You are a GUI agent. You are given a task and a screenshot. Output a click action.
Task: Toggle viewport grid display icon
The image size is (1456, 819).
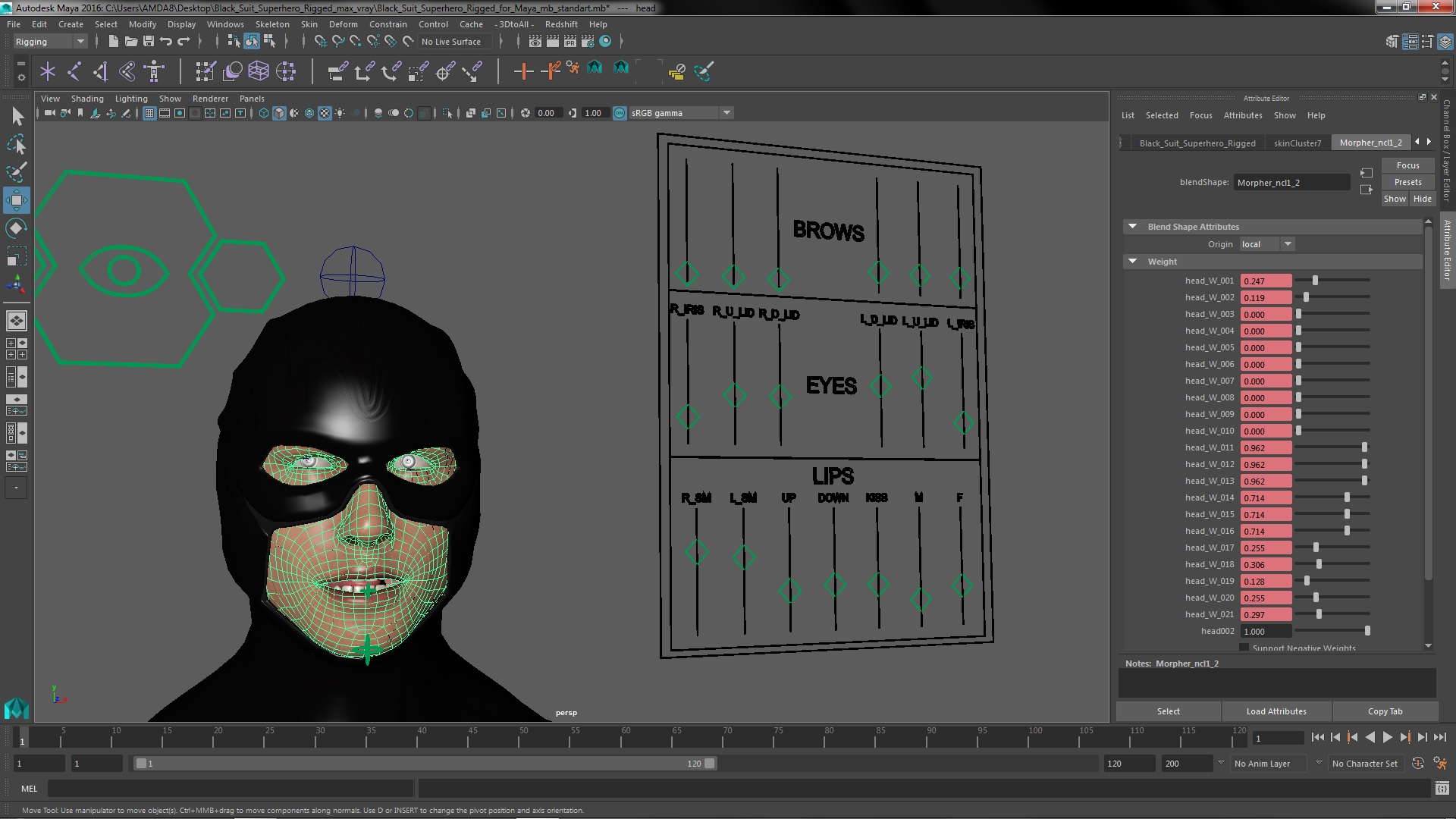point(149,113)
